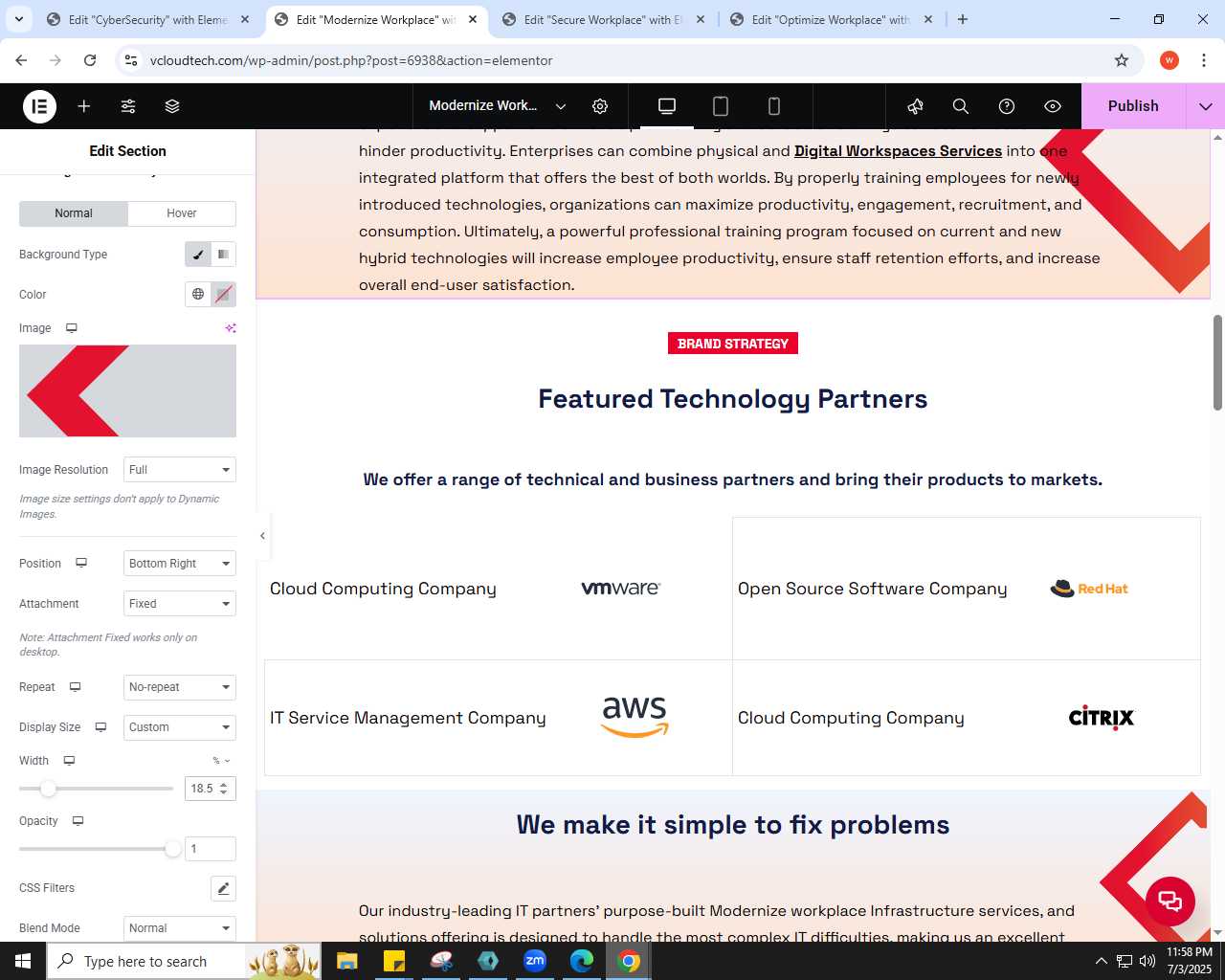The image size is (1225, 980).
Task: Open a new browser tab
Action: [963, 19]
